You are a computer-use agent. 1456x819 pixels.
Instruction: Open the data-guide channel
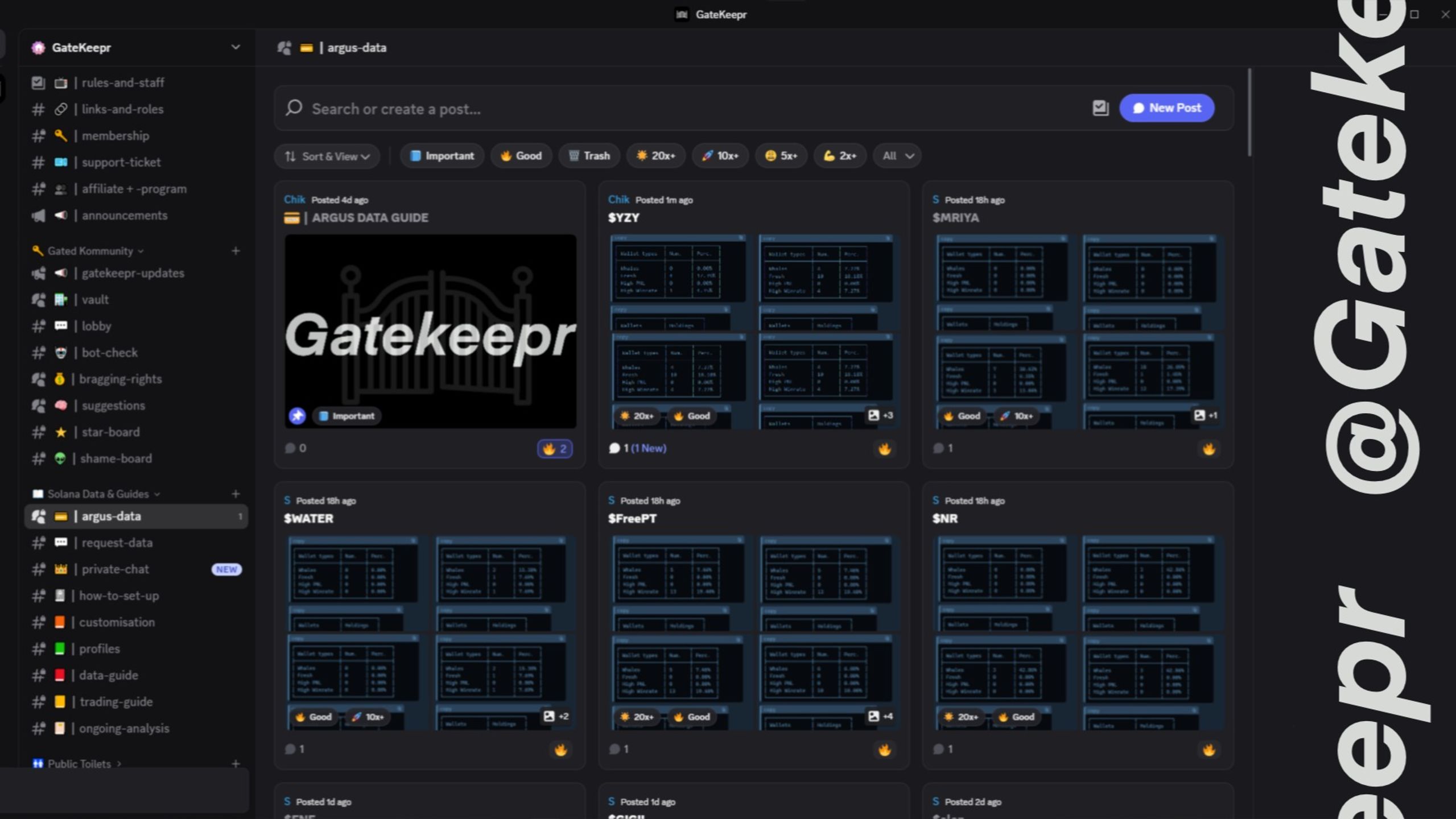point(135,675)
